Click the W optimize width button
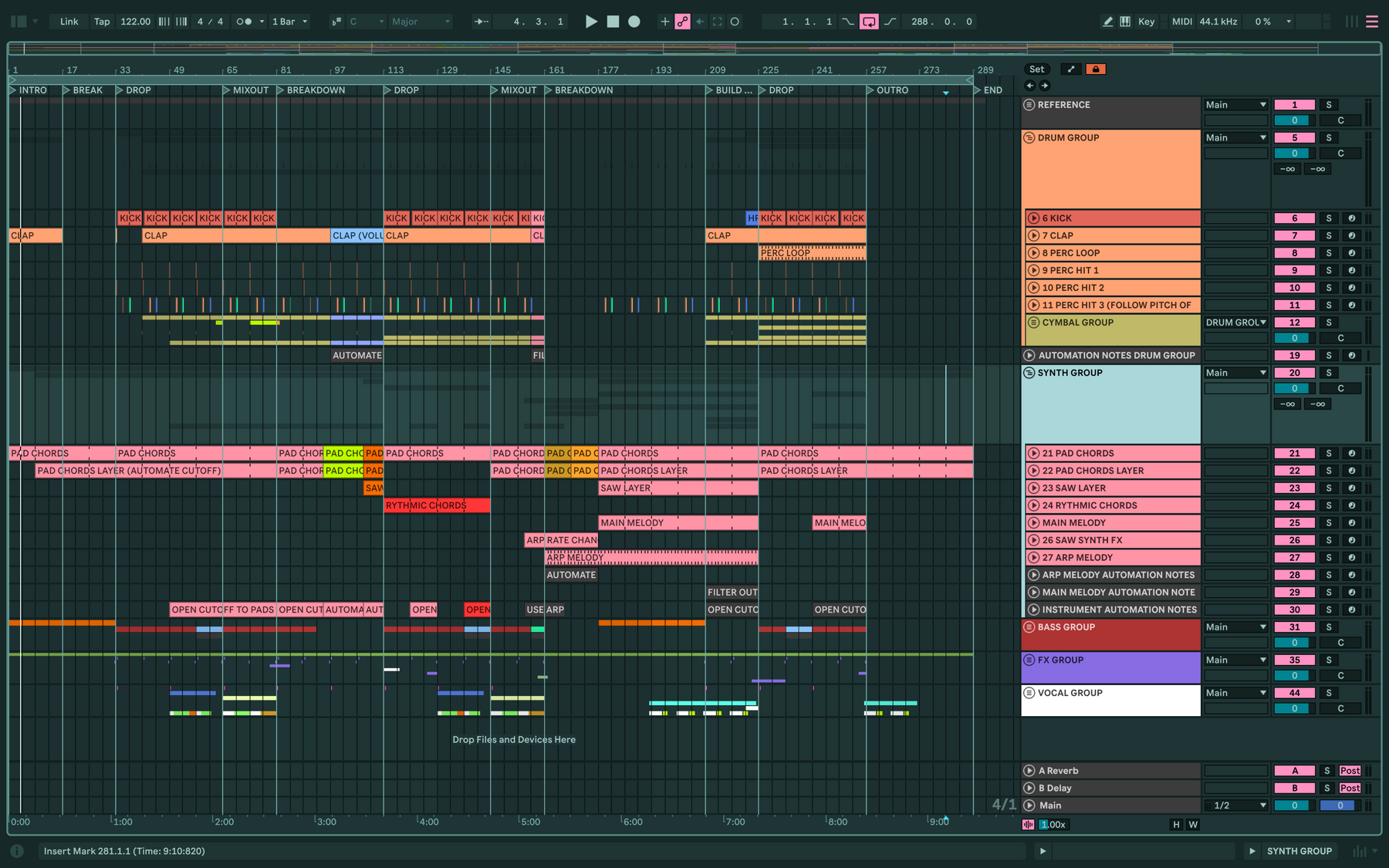This screenshot has height=868, width=1389. coord(1193,825)
